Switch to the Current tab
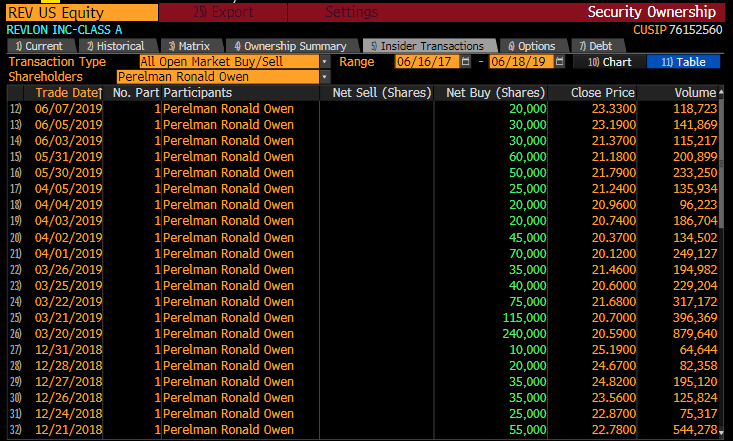733x441 pixels. (39, 46)
